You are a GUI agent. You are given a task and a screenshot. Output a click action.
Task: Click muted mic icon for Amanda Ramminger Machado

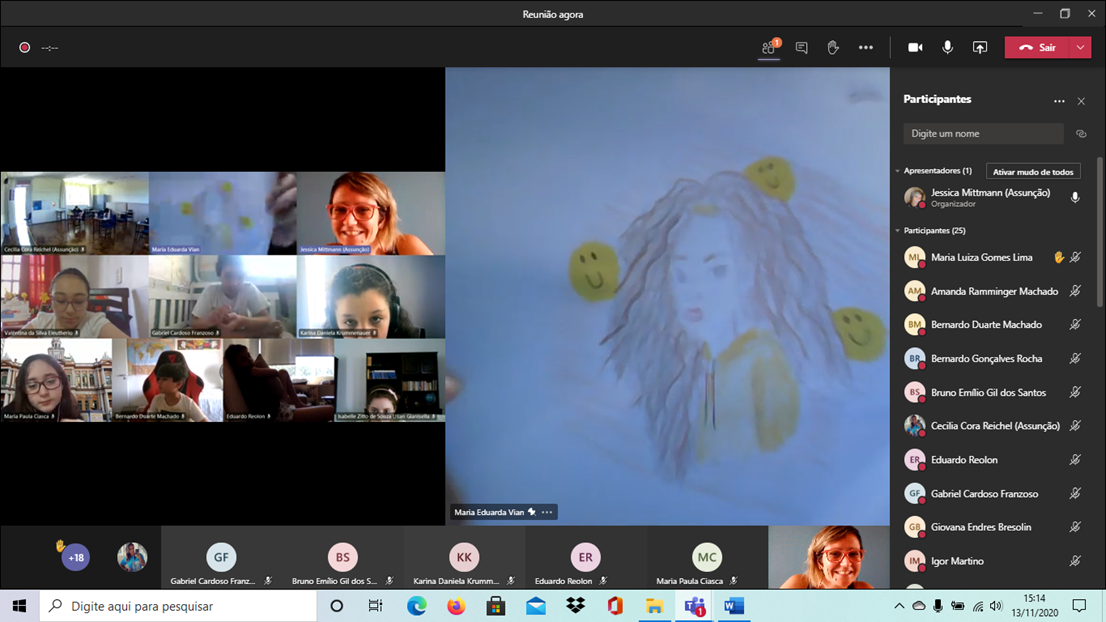pos(1075,291)
